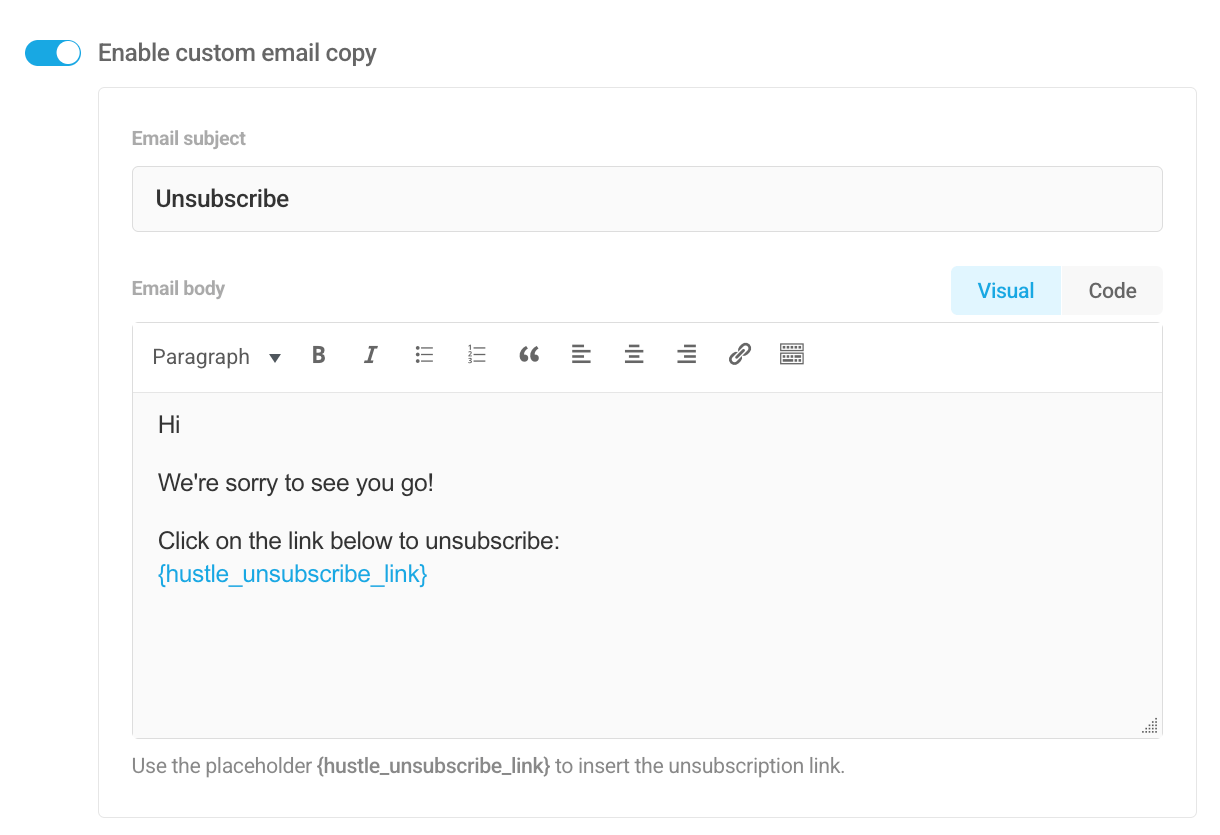Switch to the Code editor tab
The image size is (1220, 835).
click(x=1112, y=291)
